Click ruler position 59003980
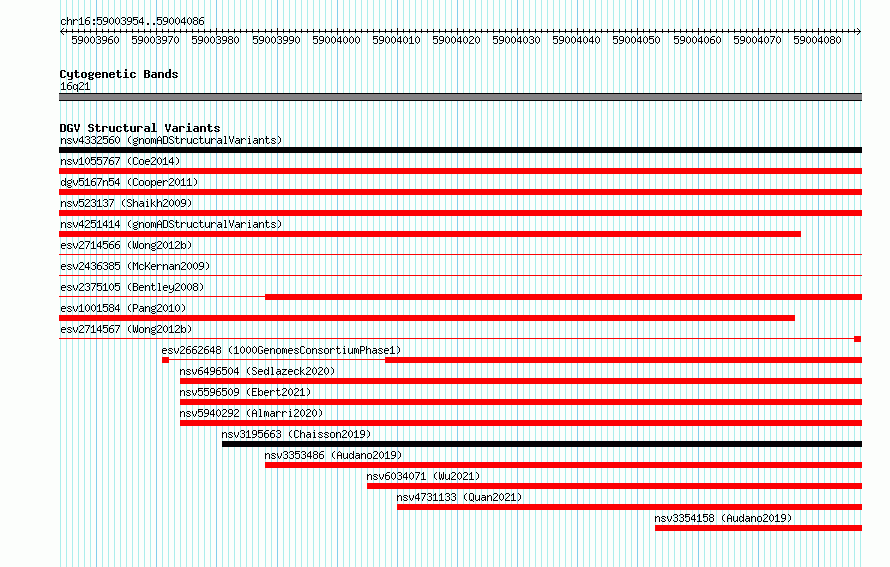Screen dimensions: 890x567 tap(216, 40)
